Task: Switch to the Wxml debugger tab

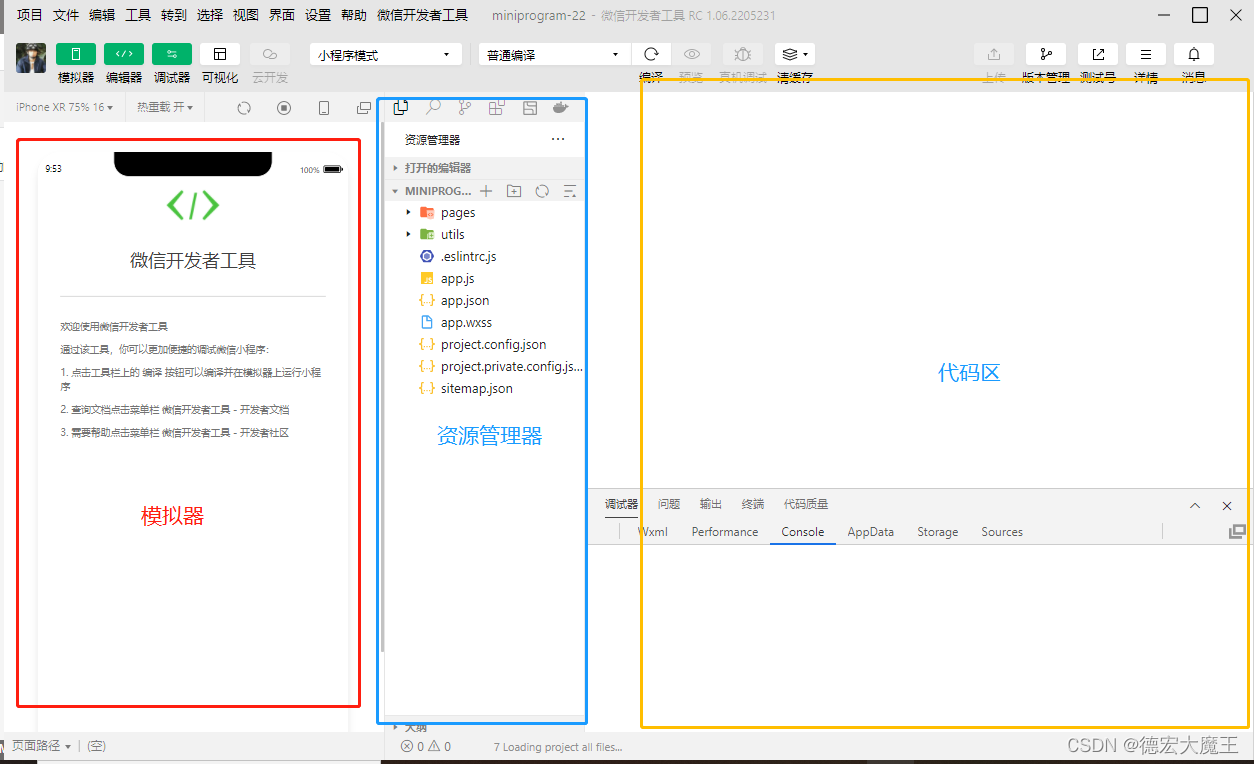Action: tap(652, 532)
